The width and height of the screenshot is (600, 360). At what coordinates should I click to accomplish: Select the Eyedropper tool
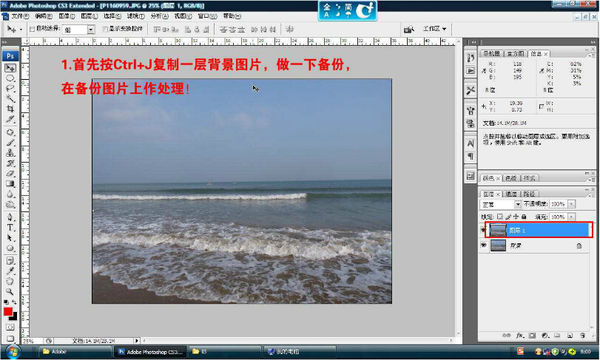10,271
